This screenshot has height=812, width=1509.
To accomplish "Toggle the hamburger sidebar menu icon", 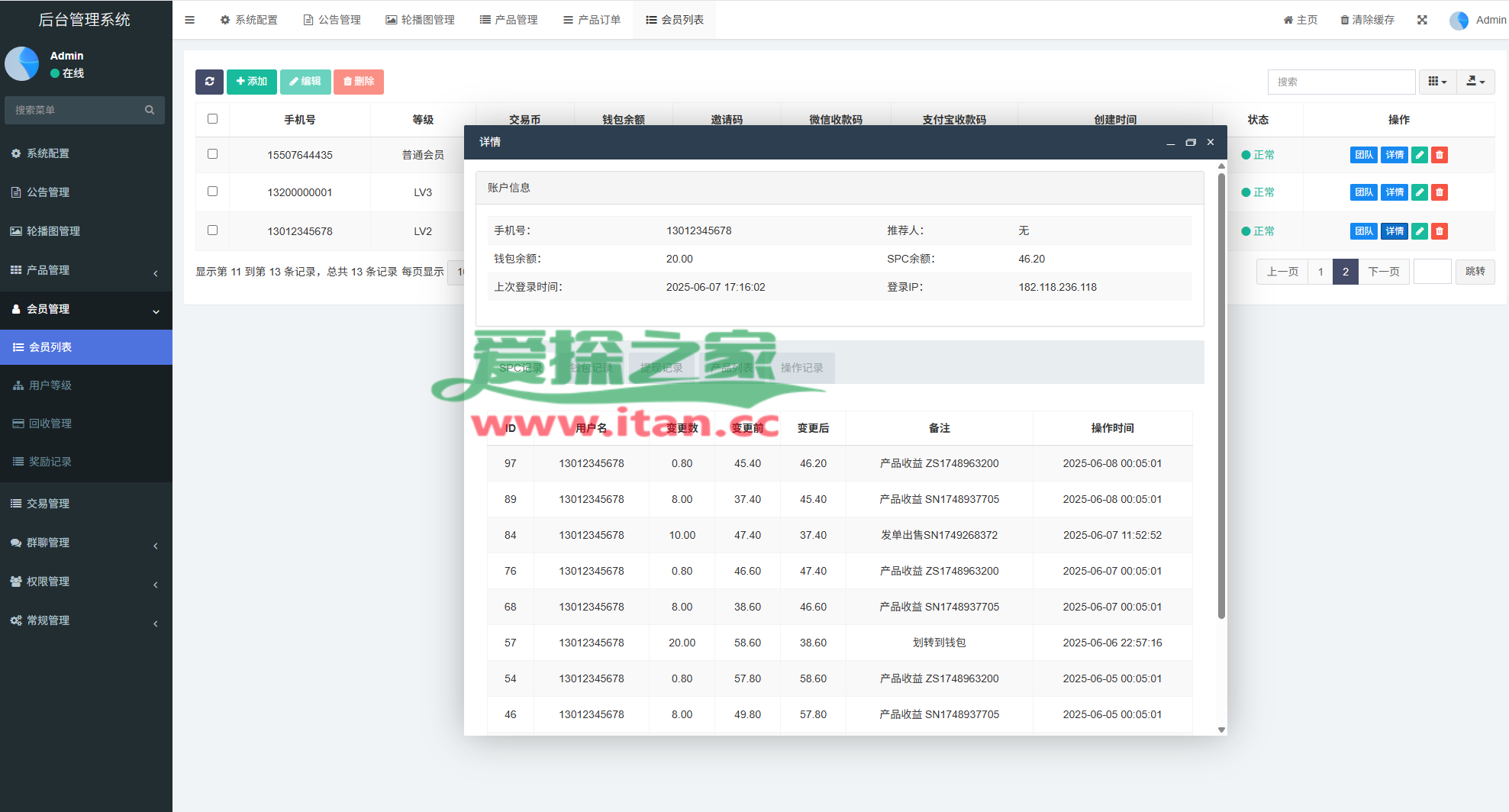I will click(189, 20).
